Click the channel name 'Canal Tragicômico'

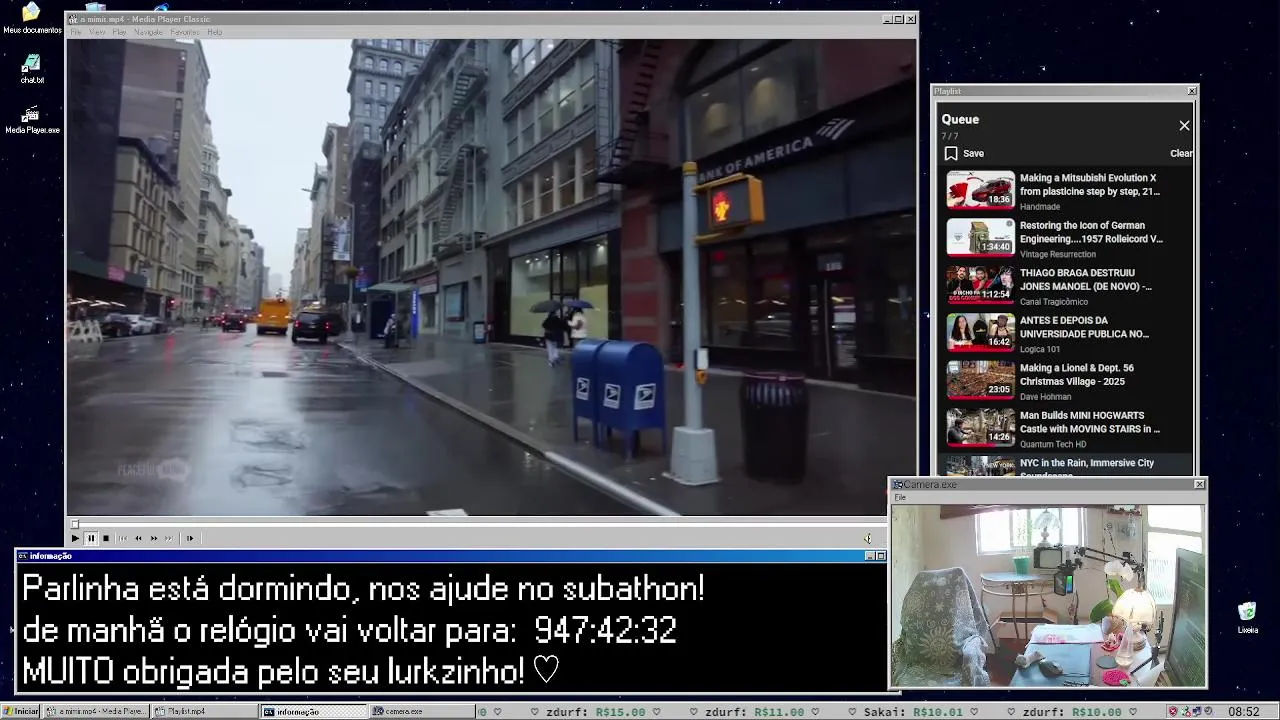point(1053,302)
